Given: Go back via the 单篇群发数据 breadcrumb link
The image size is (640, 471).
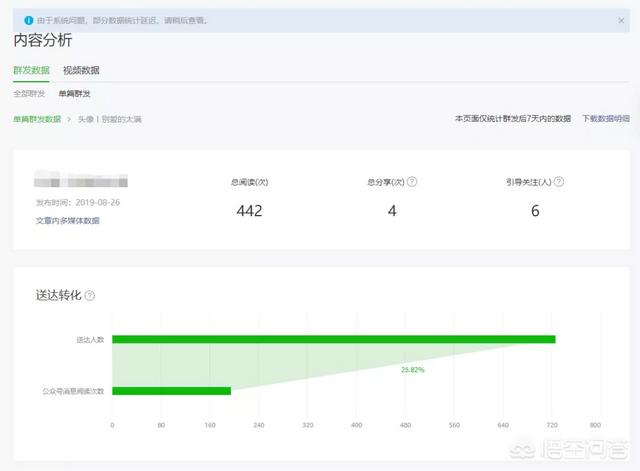Looking at the screenshot, I should [x=37, y=119].
